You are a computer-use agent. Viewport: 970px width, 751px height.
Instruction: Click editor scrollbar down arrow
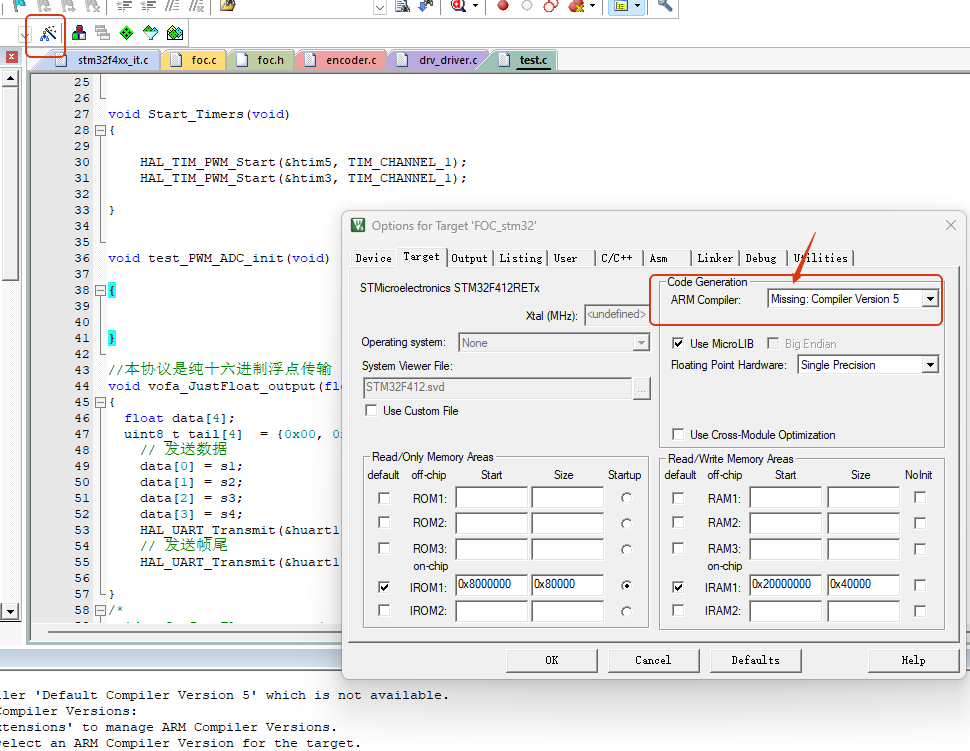click(x=10, y=611)
